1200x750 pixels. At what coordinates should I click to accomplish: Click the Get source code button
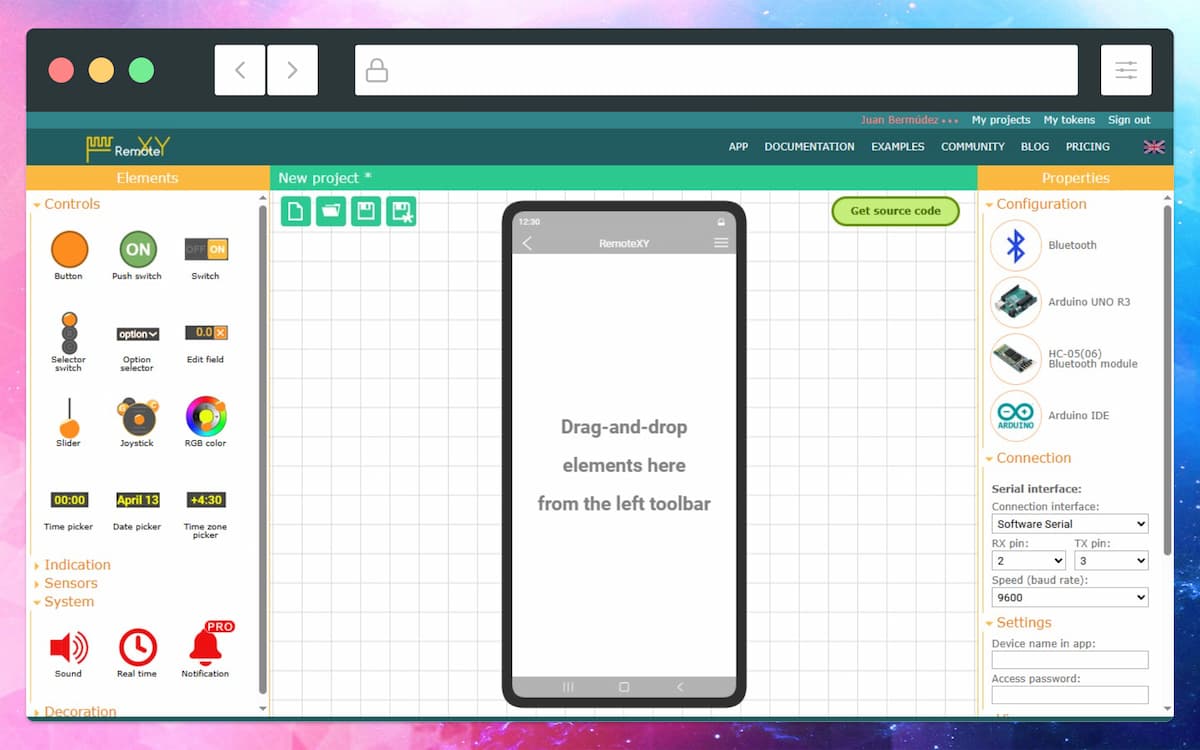[x=895, y=211]
